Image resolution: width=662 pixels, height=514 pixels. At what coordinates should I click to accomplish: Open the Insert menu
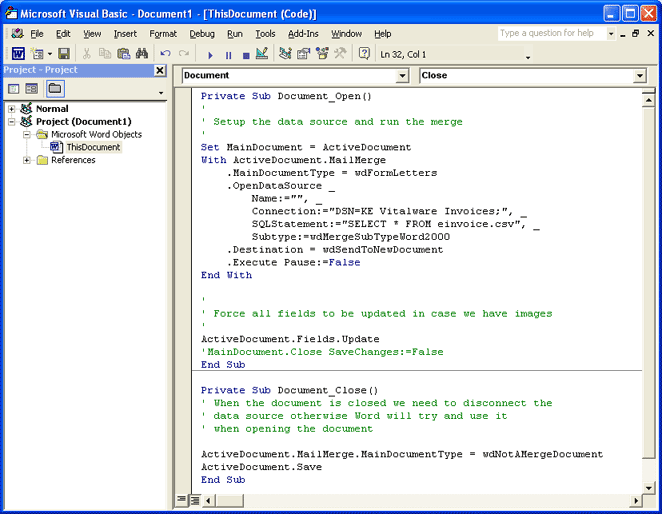coord(125,34)
